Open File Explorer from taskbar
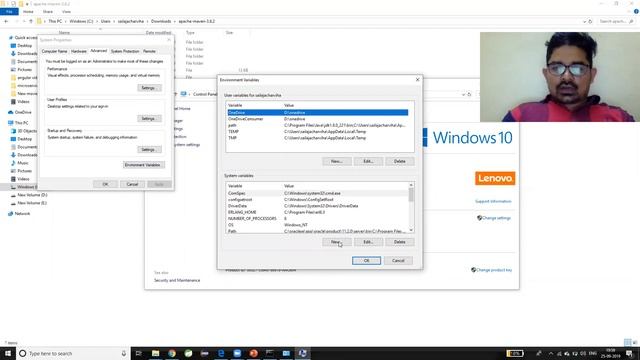 (155, 353)
